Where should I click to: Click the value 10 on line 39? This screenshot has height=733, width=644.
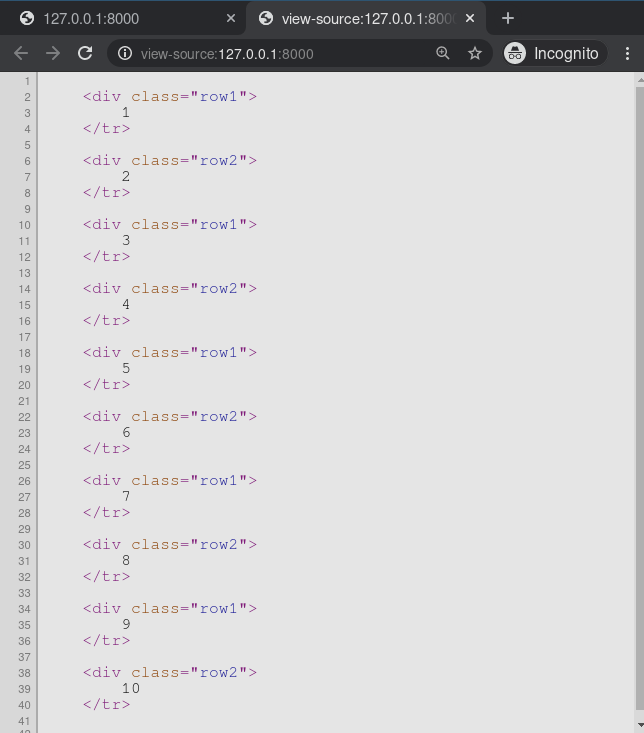(131, 689)
